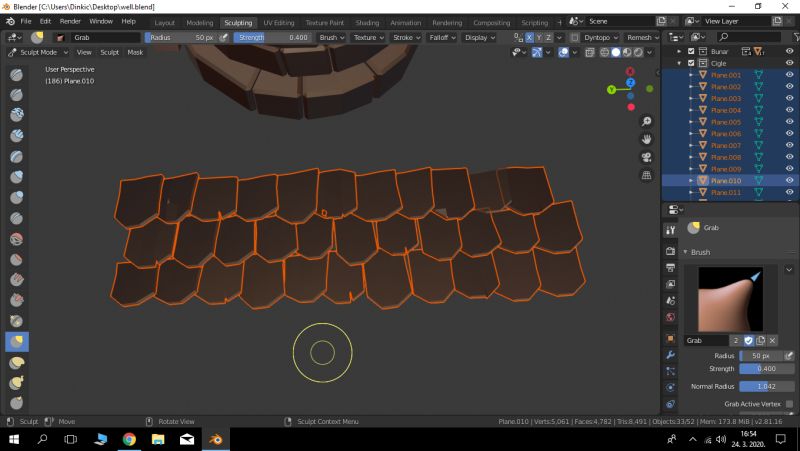Enable the Dyntopo checkbox

coord(574,38)
